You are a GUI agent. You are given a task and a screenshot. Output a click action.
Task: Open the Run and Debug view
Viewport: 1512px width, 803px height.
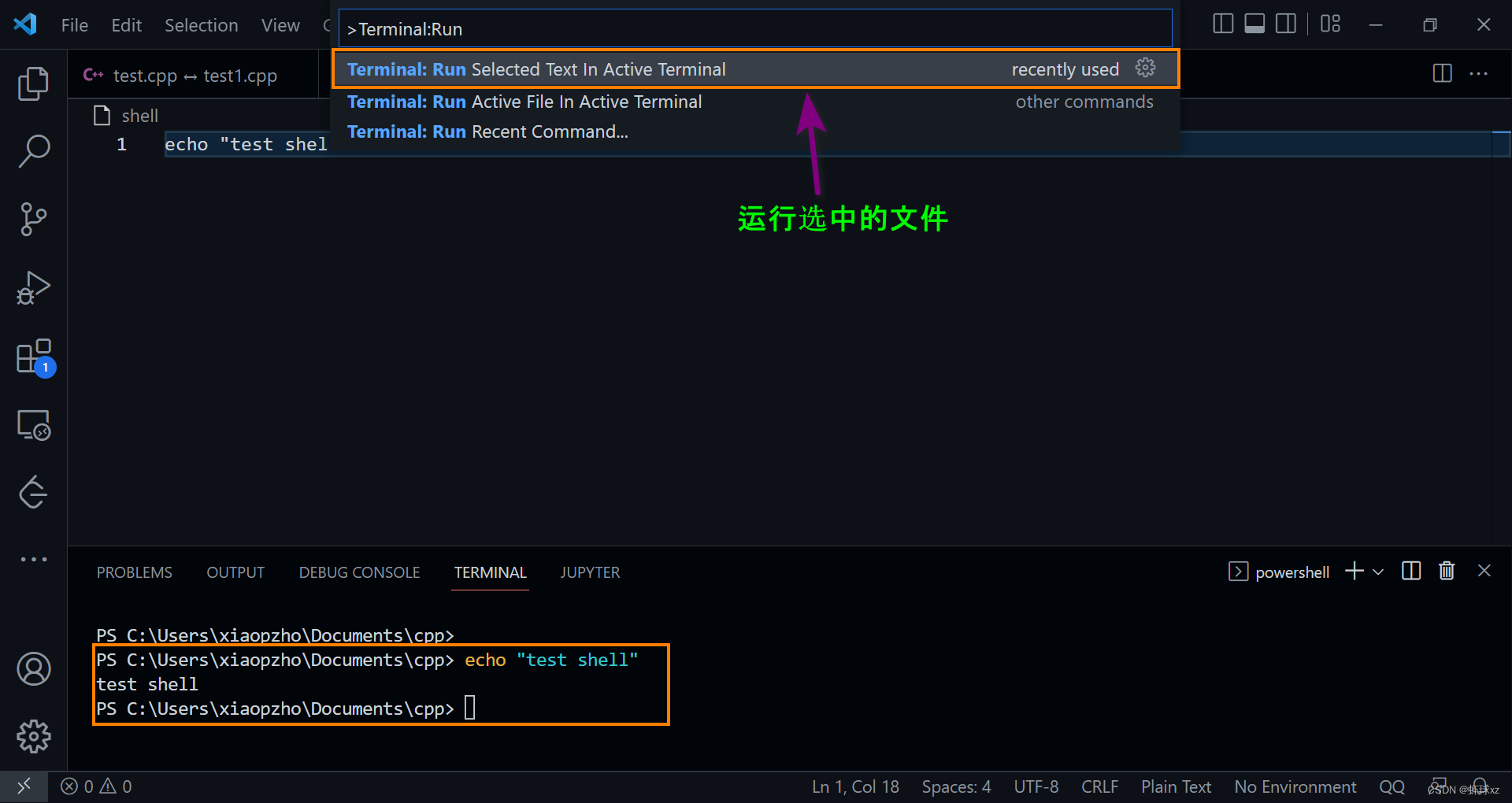(x=33, y=287)
